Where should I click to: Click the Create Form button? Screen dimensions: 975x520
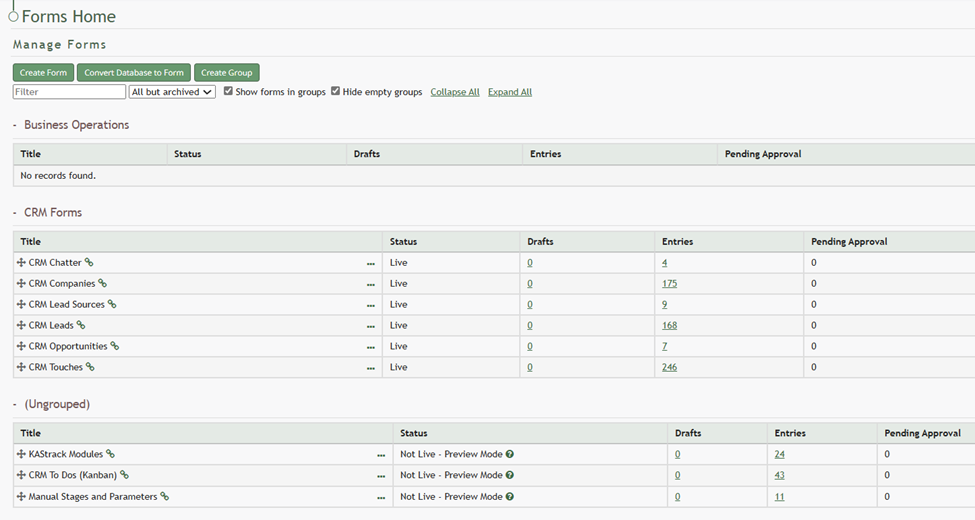pos(43,73)
